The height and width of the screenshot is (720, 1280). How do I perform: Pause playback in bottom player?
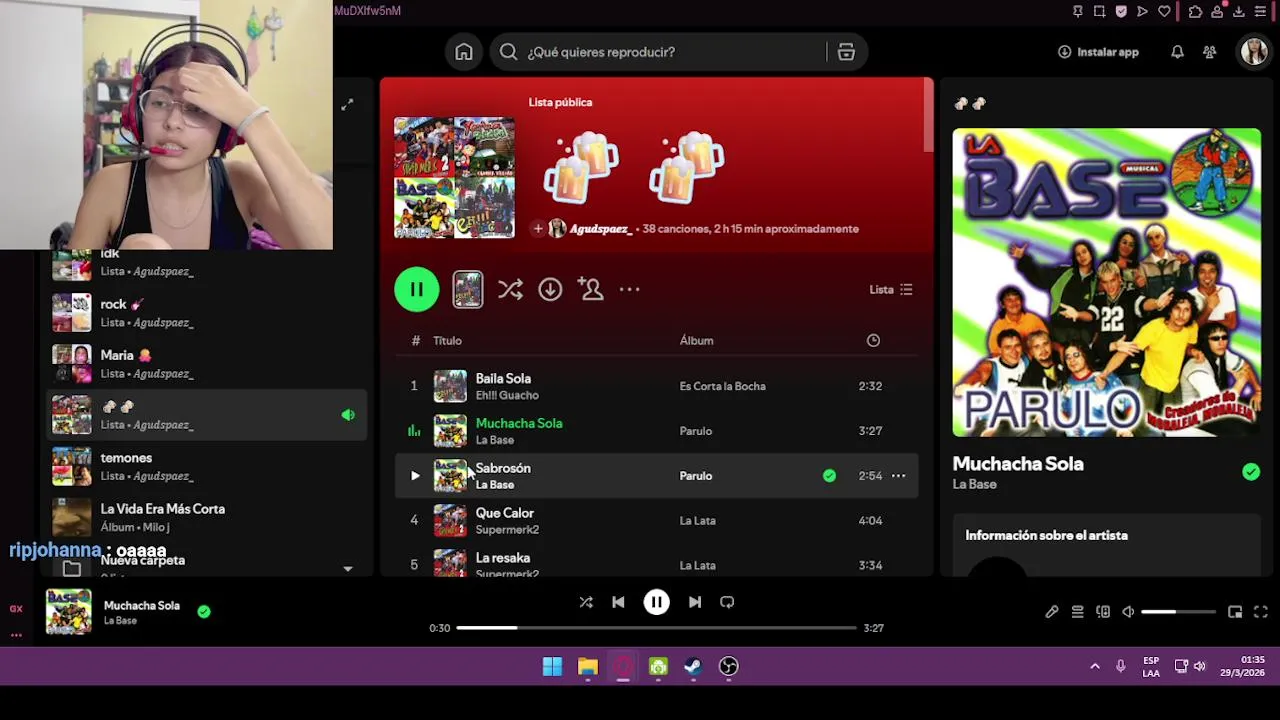(x=656, y=602)
